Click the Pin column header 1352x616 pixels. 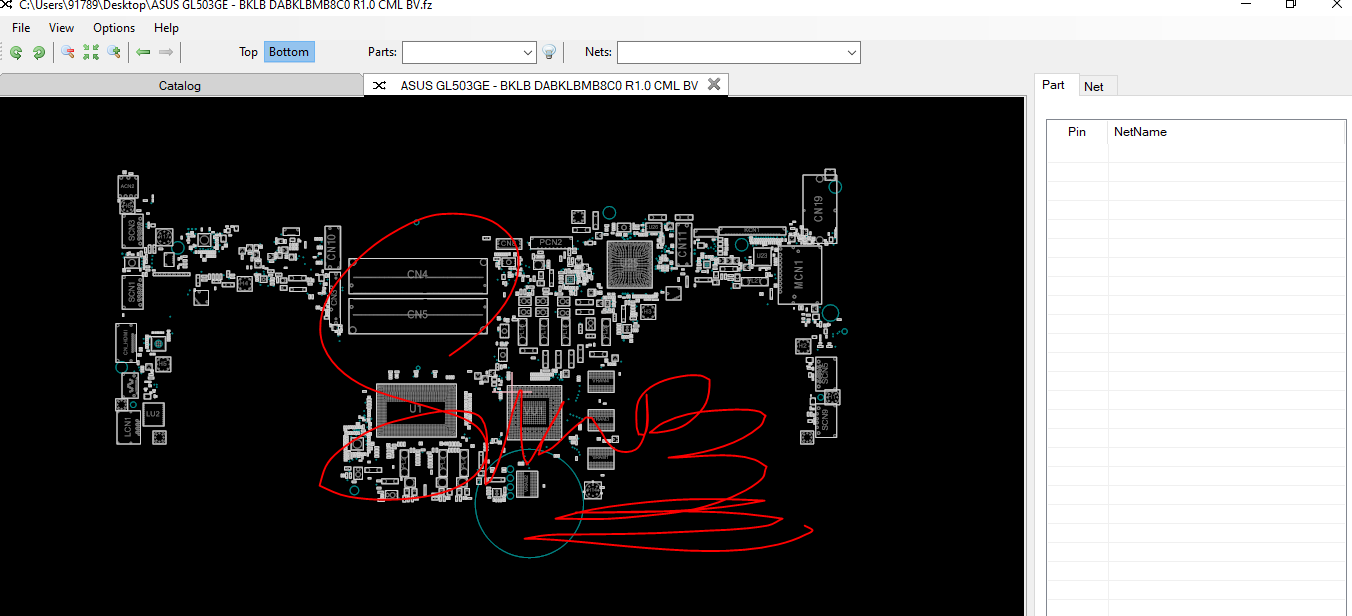pyautogui.click(x=1077, y=132)
